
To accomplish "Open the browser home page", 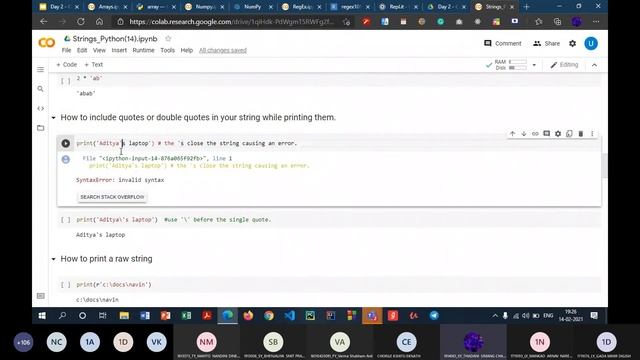I will pyautogui.click(x=99, y=22).
